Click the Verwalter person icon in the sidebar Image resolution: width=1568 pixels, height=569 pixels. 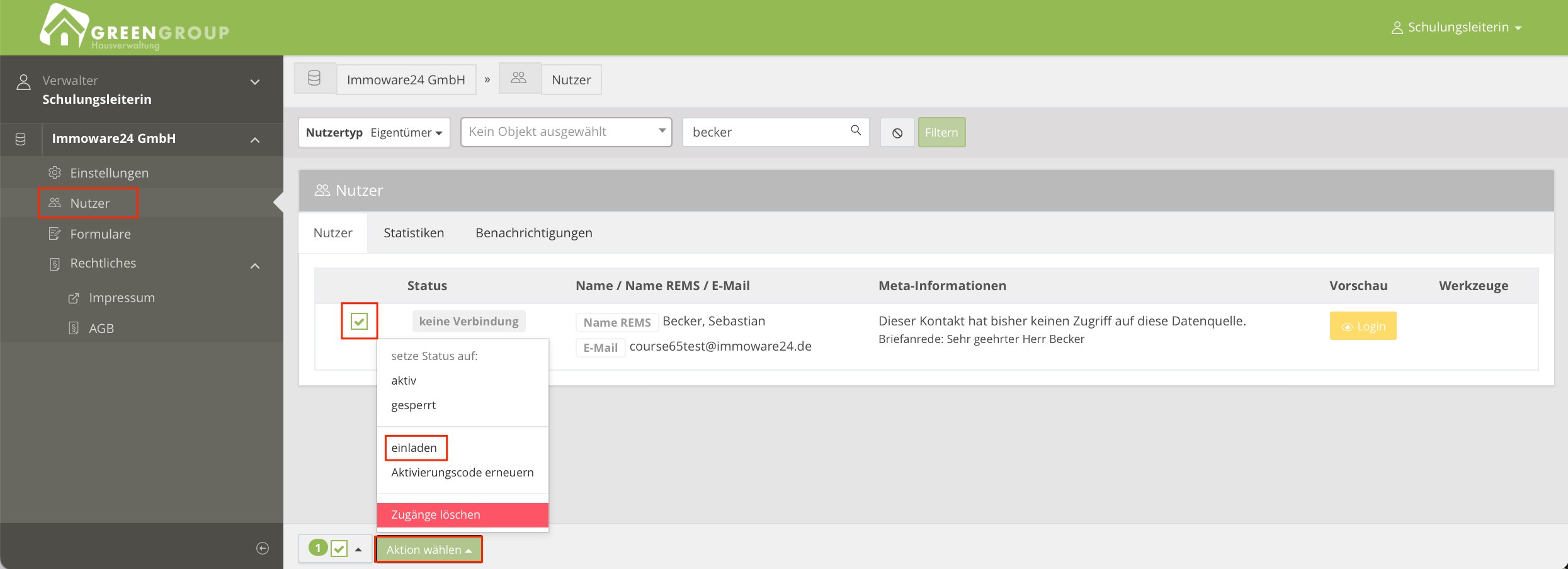point(23,82)
